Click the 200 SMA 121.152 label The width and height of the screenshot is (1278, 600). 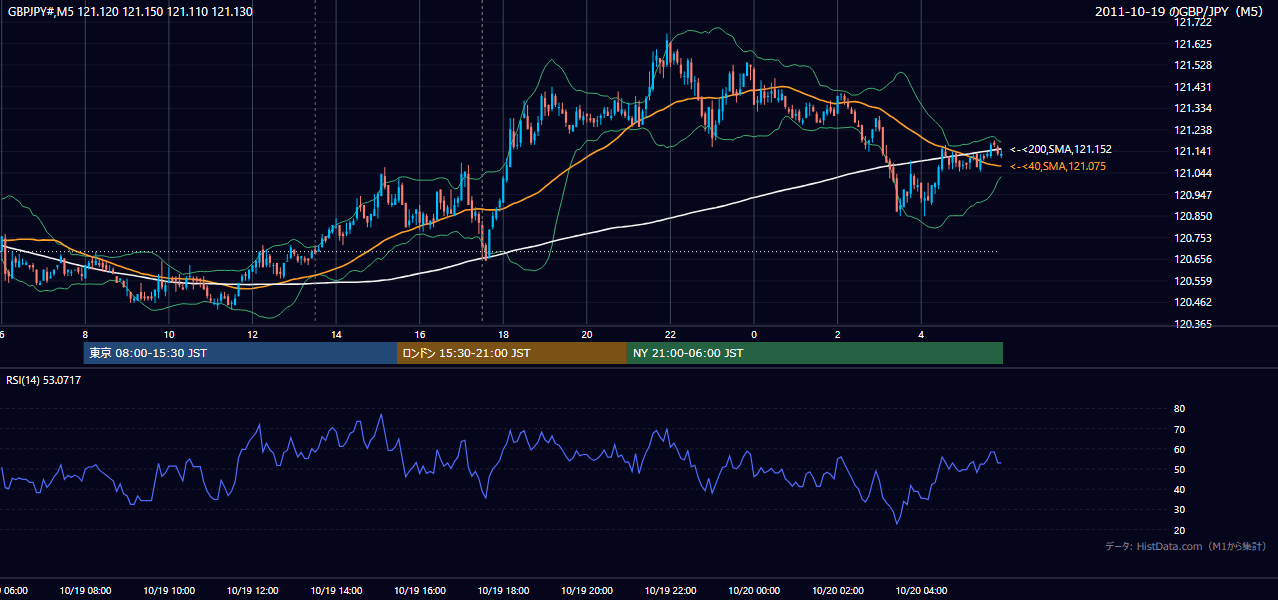[x=1060, y=149]
